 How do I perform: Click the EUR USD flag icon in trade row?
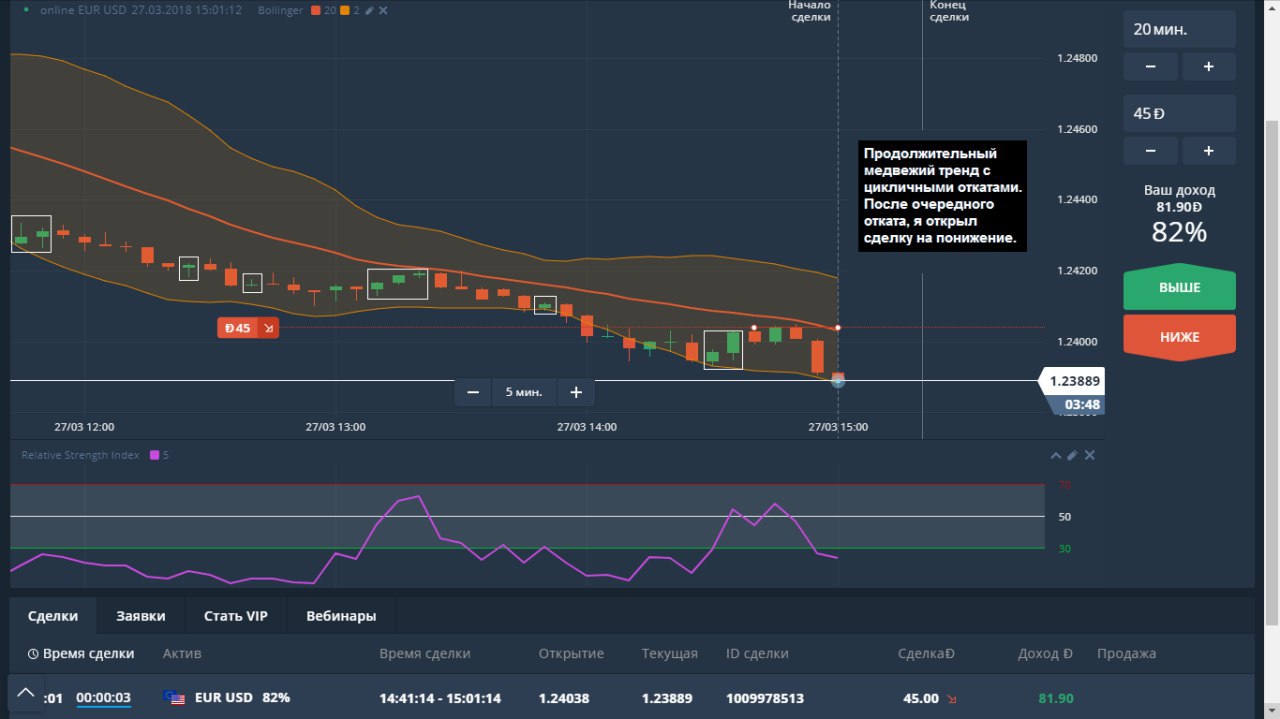175,698
